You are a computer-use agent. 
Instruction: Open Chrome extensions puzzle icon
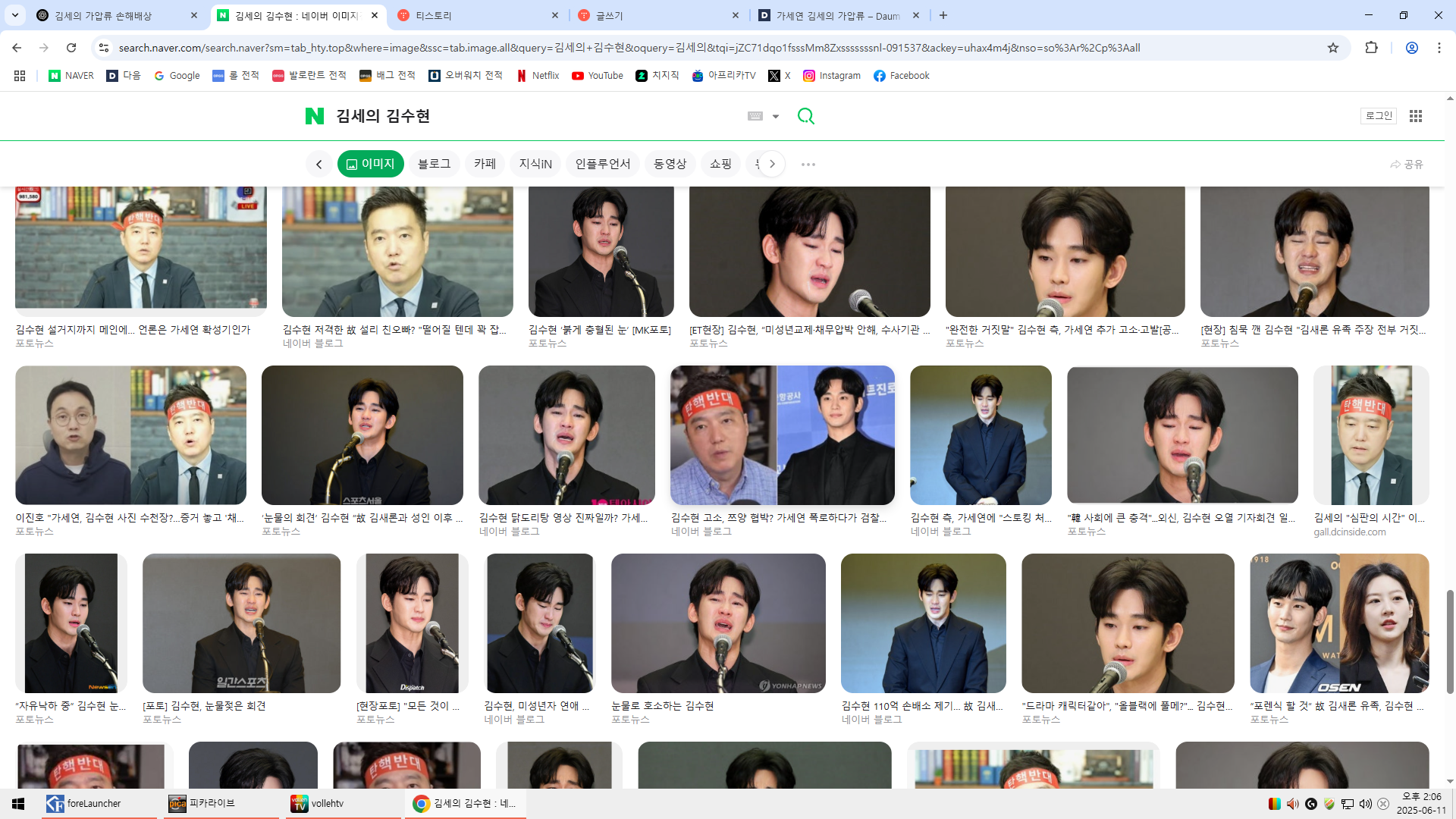pyautogui.click(x=1371, y=48)
